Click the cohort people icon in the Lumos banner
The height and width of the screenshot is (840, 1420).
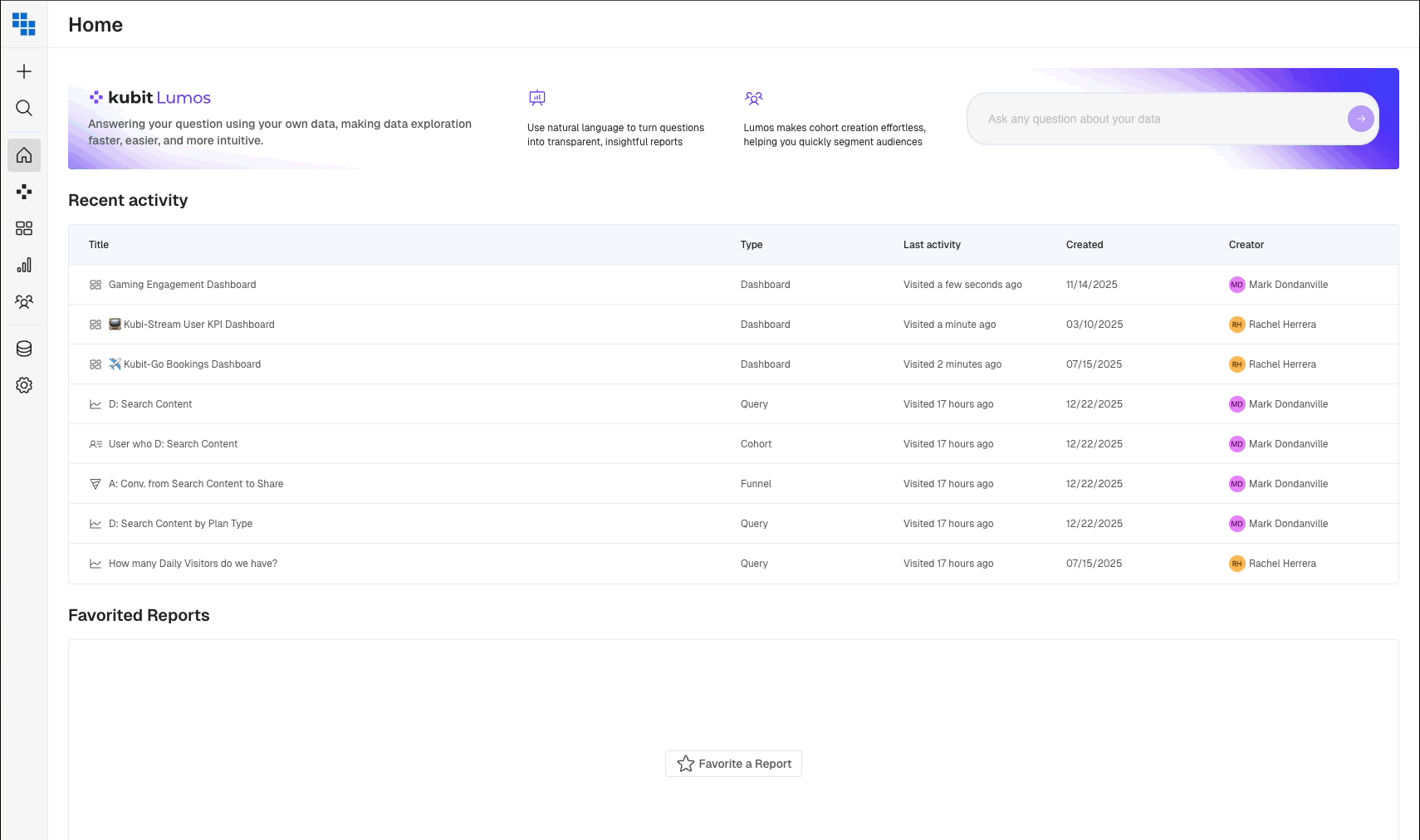(754, 98)
